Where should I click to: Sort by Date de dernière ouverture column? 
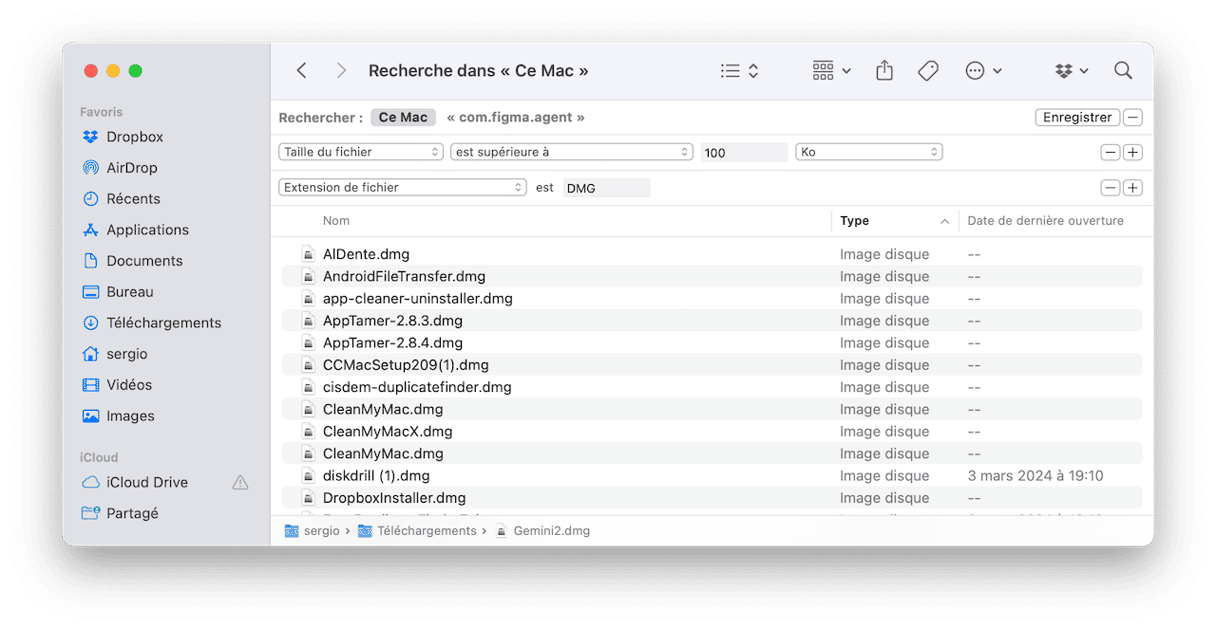[1045, 221]
